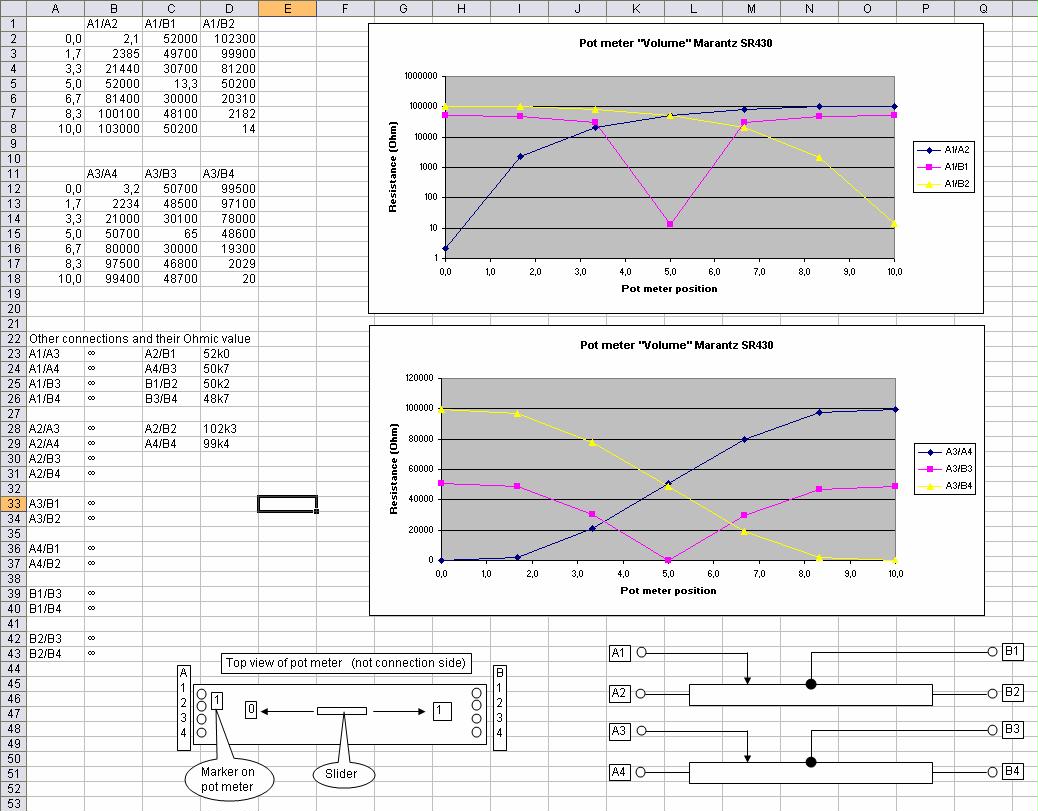This screenshot has height=811, width=1038.
Task: Click cell with value 99k4
Action: pyautogui.click(x=229, y=444)
